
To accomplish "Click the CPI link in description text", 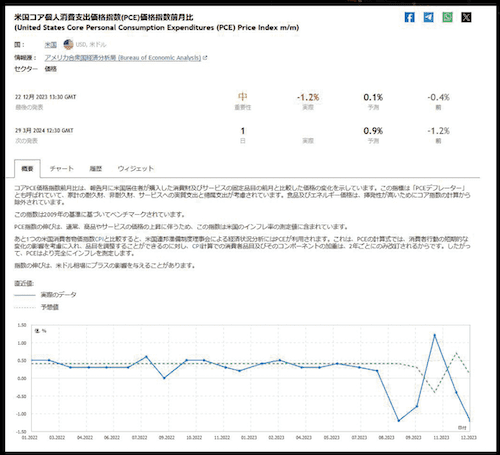I will pyautogui.click(x=100, y=239).
